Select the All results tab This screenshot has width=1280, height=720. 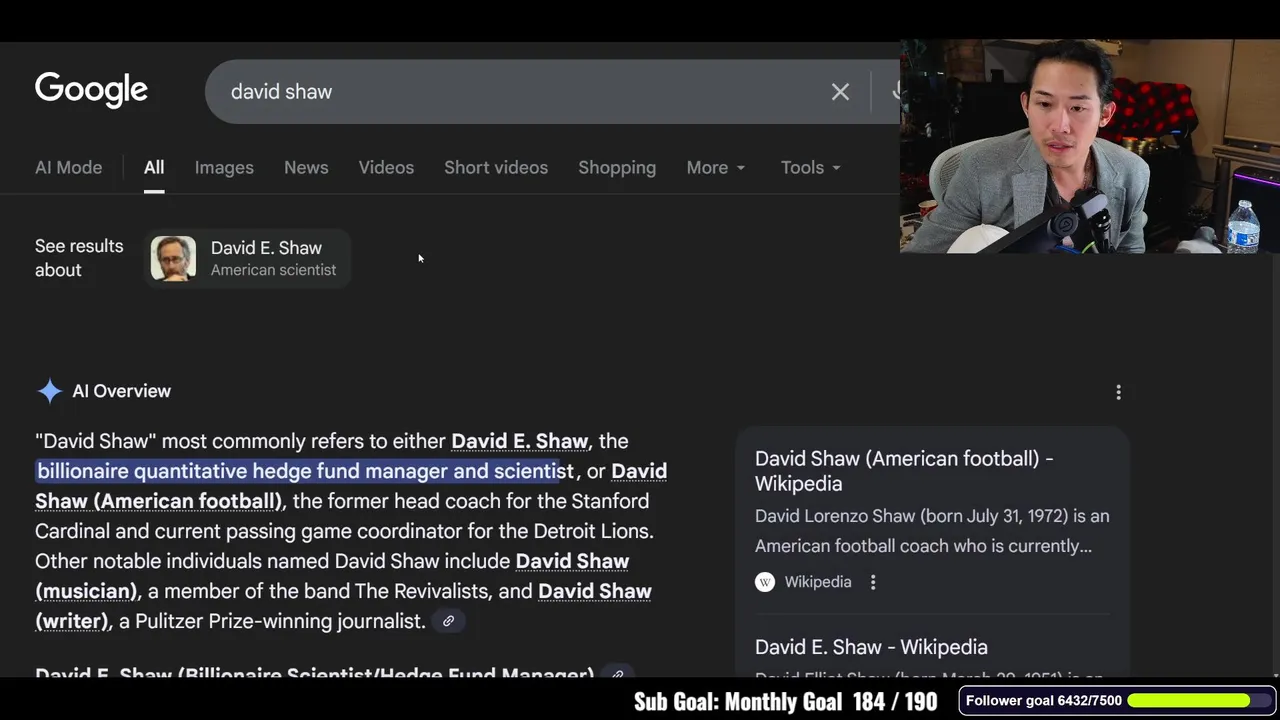pyautogui.click(x=154, y=168)
